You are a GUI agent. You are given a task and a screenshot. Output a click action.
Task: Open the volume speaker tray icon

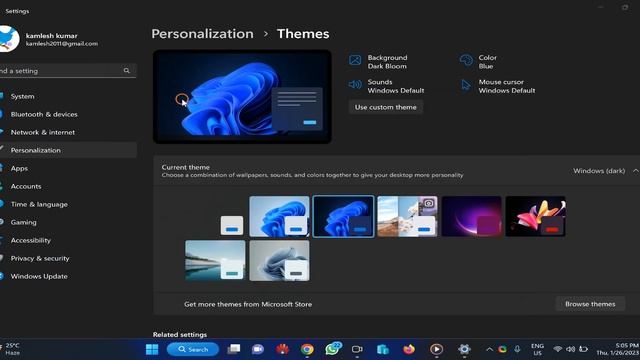[571, 349]
